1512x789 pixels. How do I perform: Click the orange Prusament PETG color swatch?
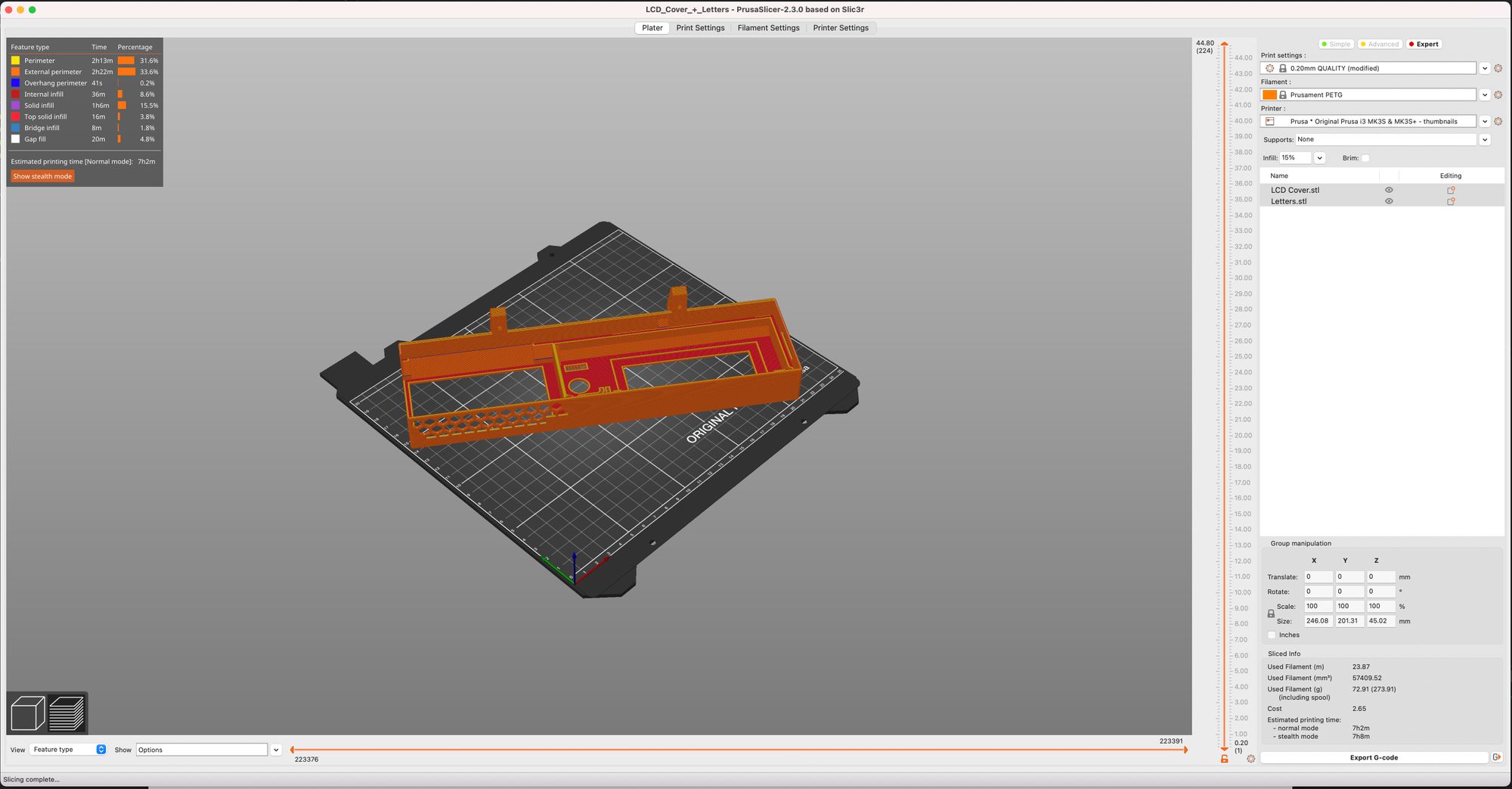pyautogui.click(x=1269, y=95)
